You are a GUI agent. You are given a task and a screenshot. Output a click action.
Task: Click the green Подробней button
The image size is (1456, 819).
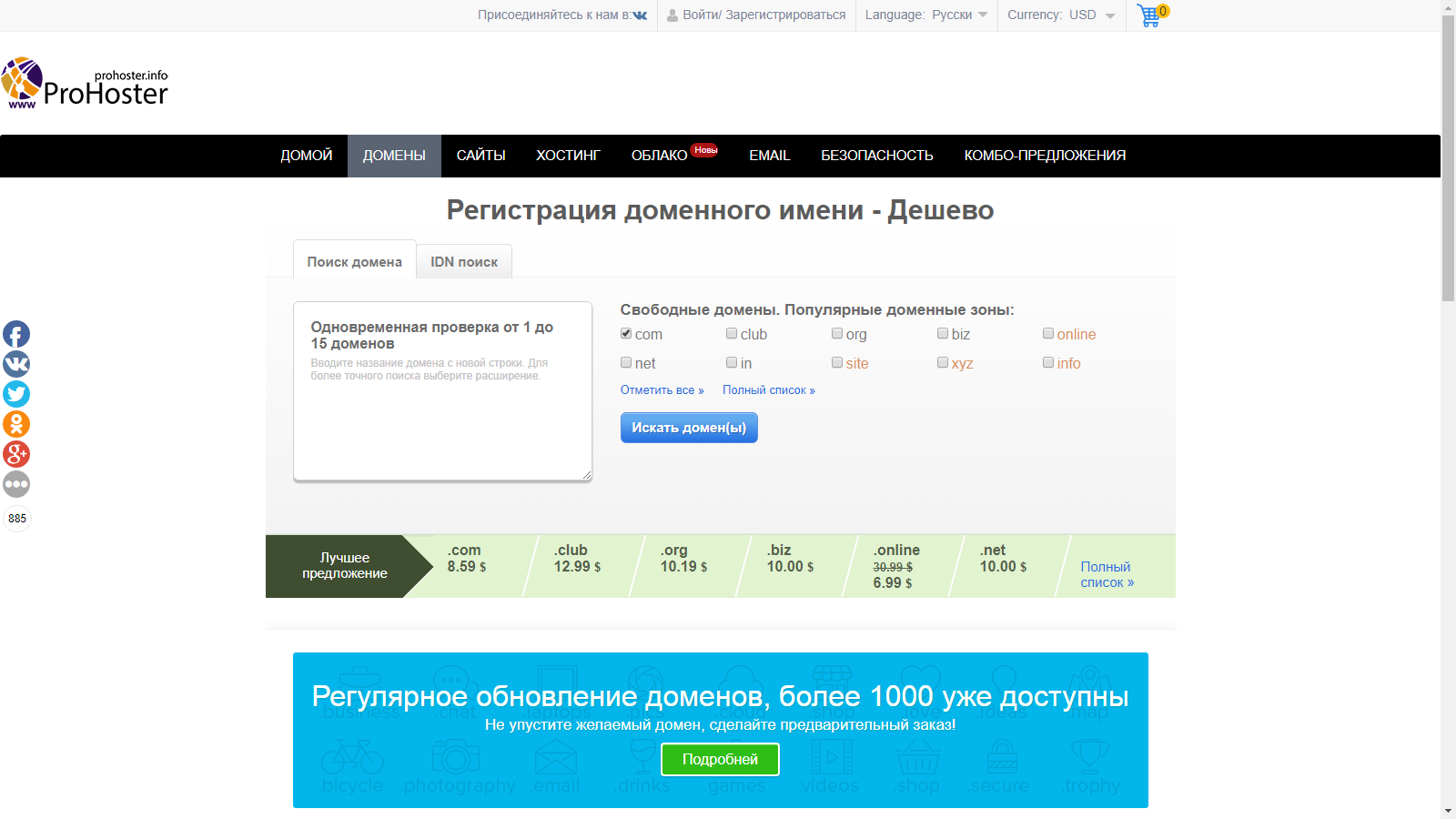coord(720,759)
